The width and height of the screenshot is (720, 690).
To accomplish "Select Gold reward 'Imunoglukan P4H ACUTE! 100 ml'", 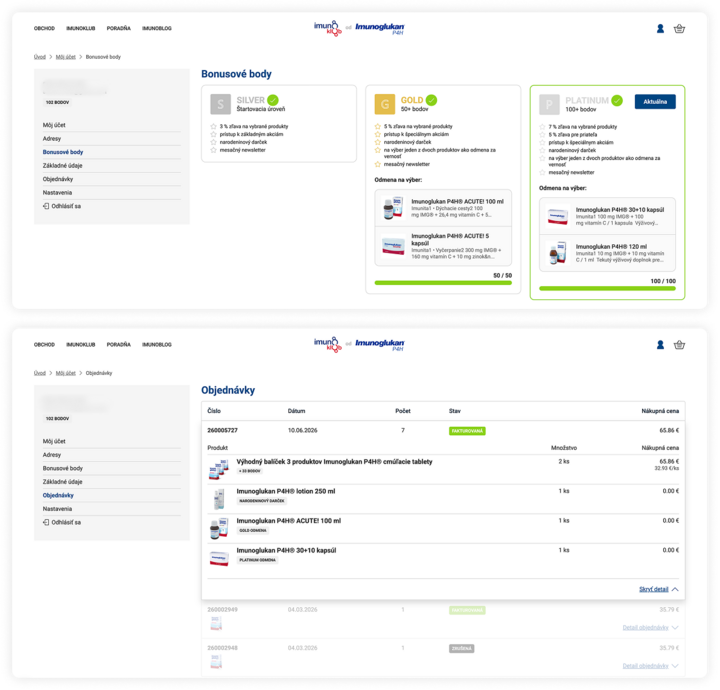I will click(443, 208).
